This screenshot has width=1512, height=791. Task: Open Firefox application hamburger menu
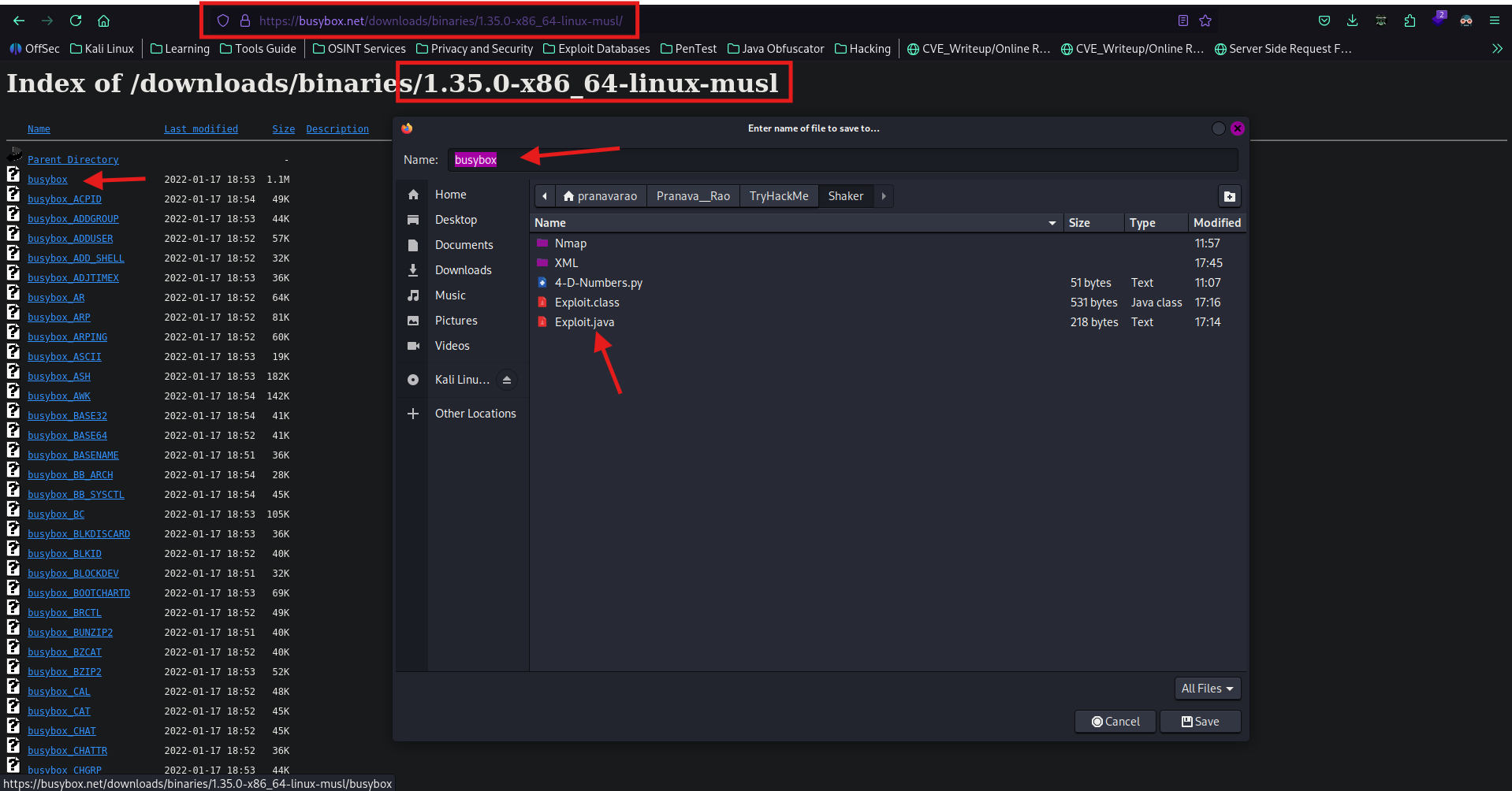click(x=1495, y=20)
